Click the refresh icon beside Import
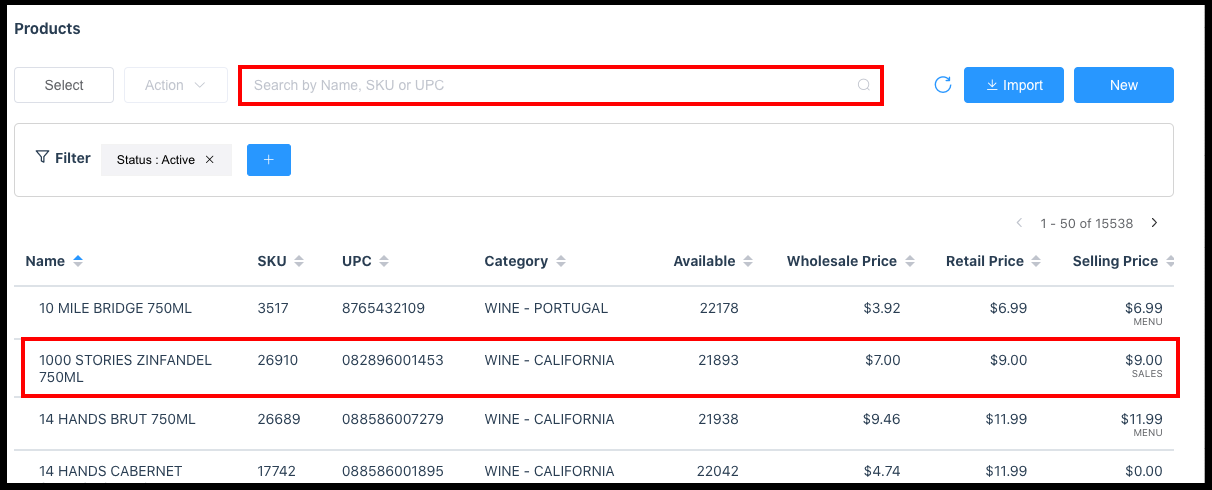The height and width of the screenshot is (490, 1212). 942,85
